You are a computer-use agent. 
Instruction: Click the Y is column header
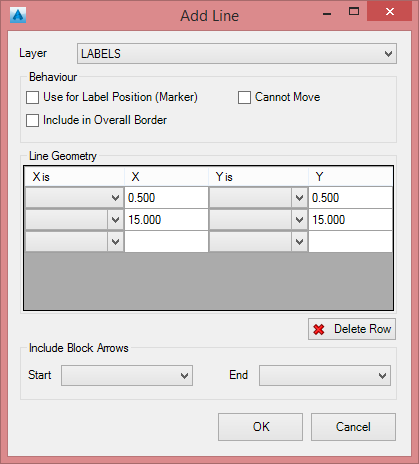point(258,177)
